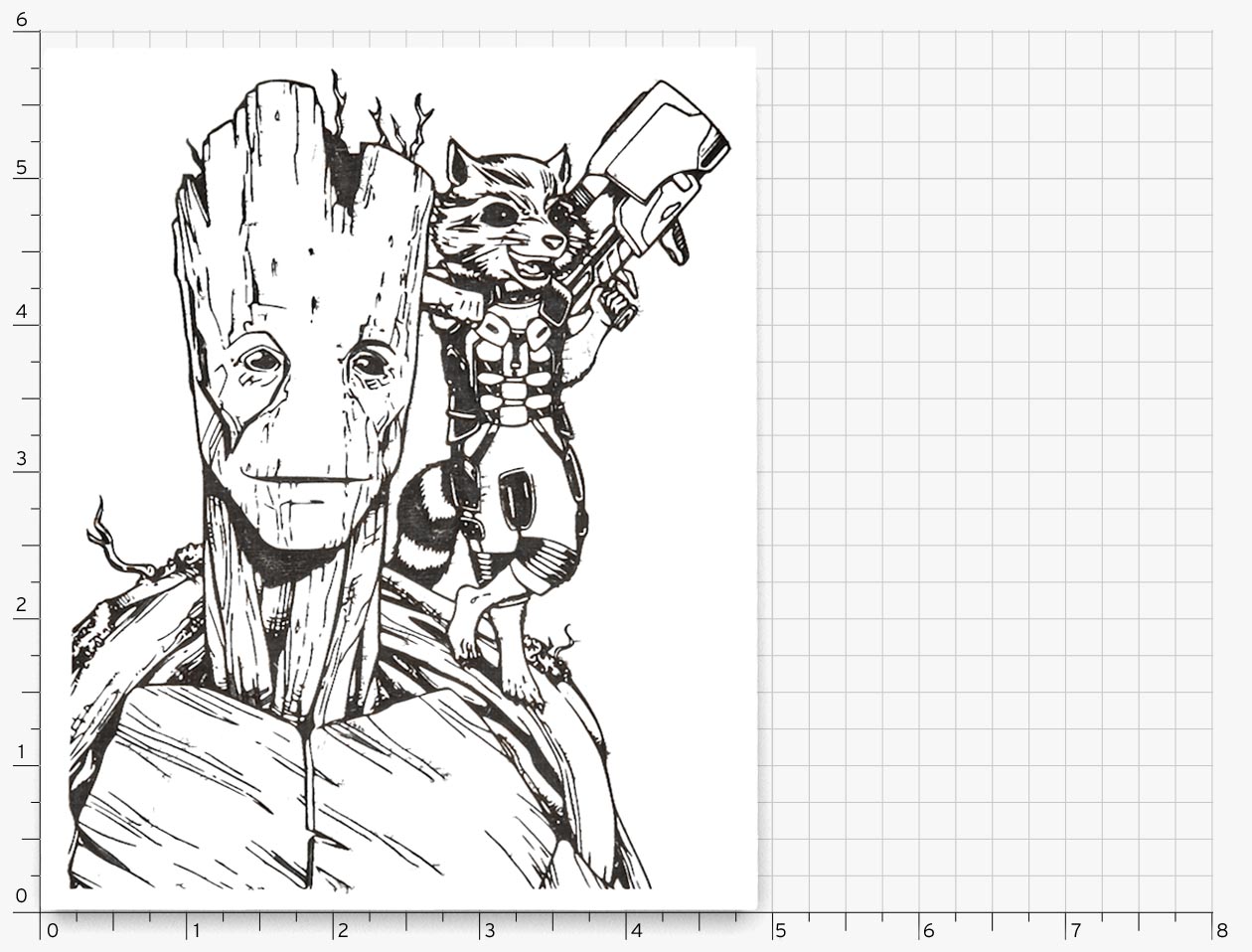Click the 5 mark on the bottom ruler
Screen dimensions: 1252x952
point(780,931)
